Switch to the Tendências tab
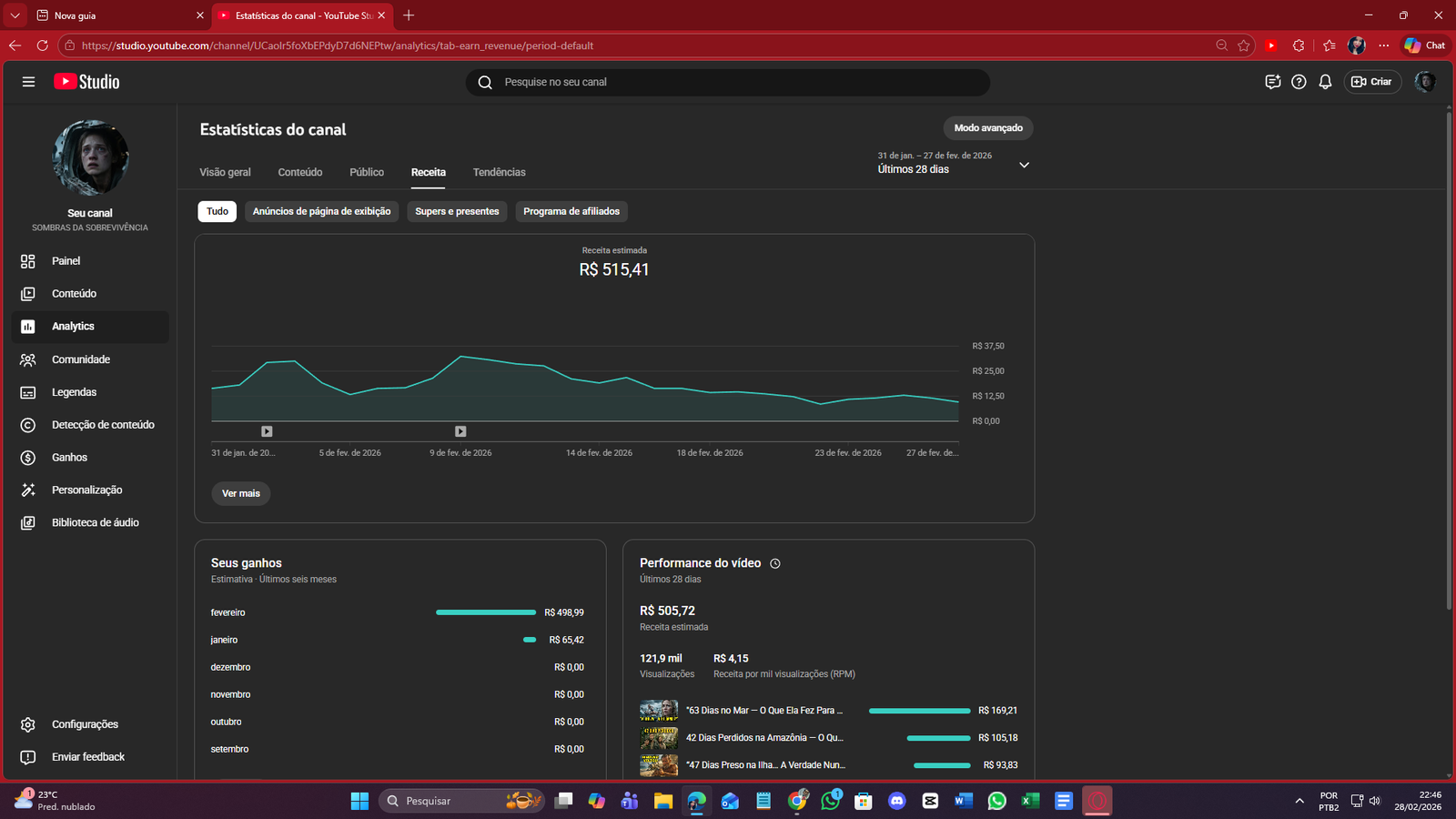This screenshot has height=819, width=1456. (x=499, y=173)
